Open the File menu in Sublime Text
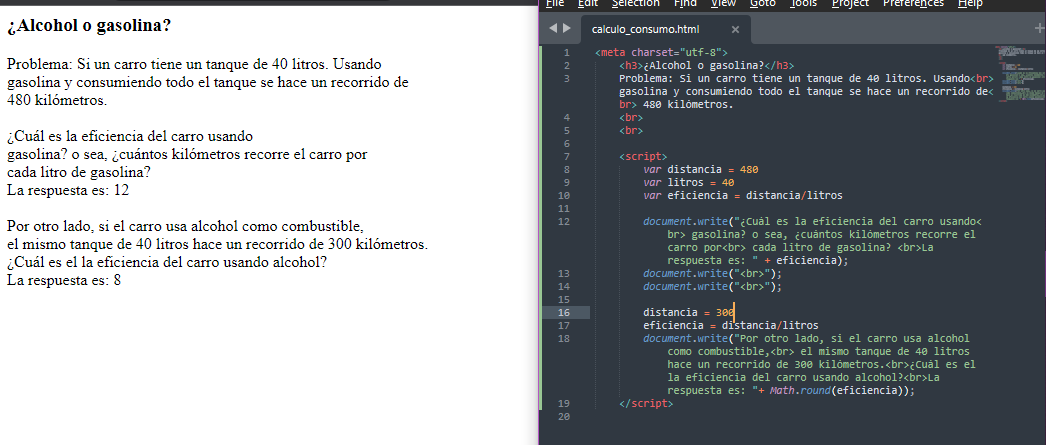The height and width of the screenshot is (445, 1046). [x=554, y=3]
